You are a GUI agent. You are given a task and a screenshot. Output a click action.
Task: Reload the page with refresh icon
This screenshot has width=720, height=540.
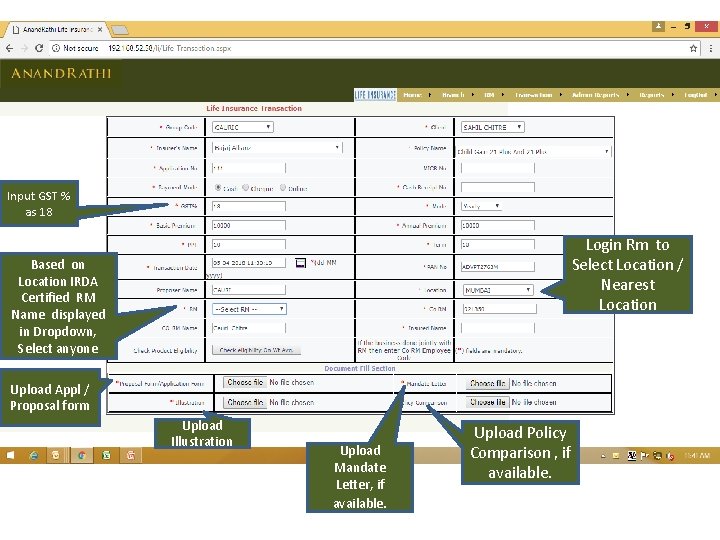39,48
